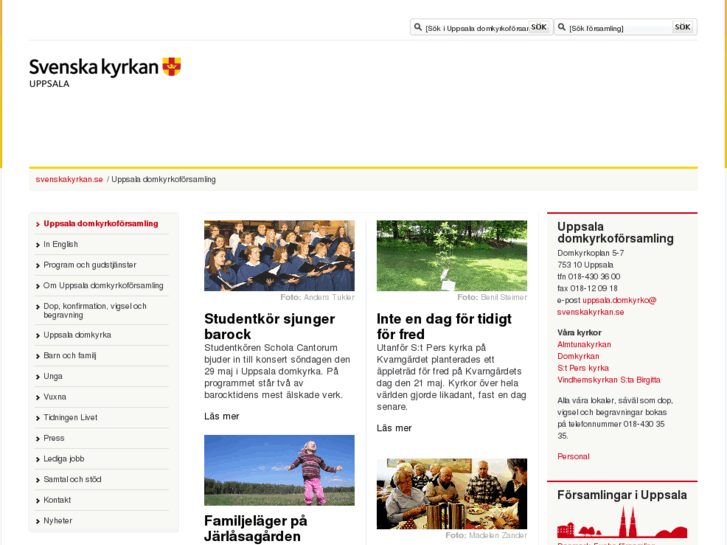Open Samtal och stöd menu item

click(x=72, y=480)
